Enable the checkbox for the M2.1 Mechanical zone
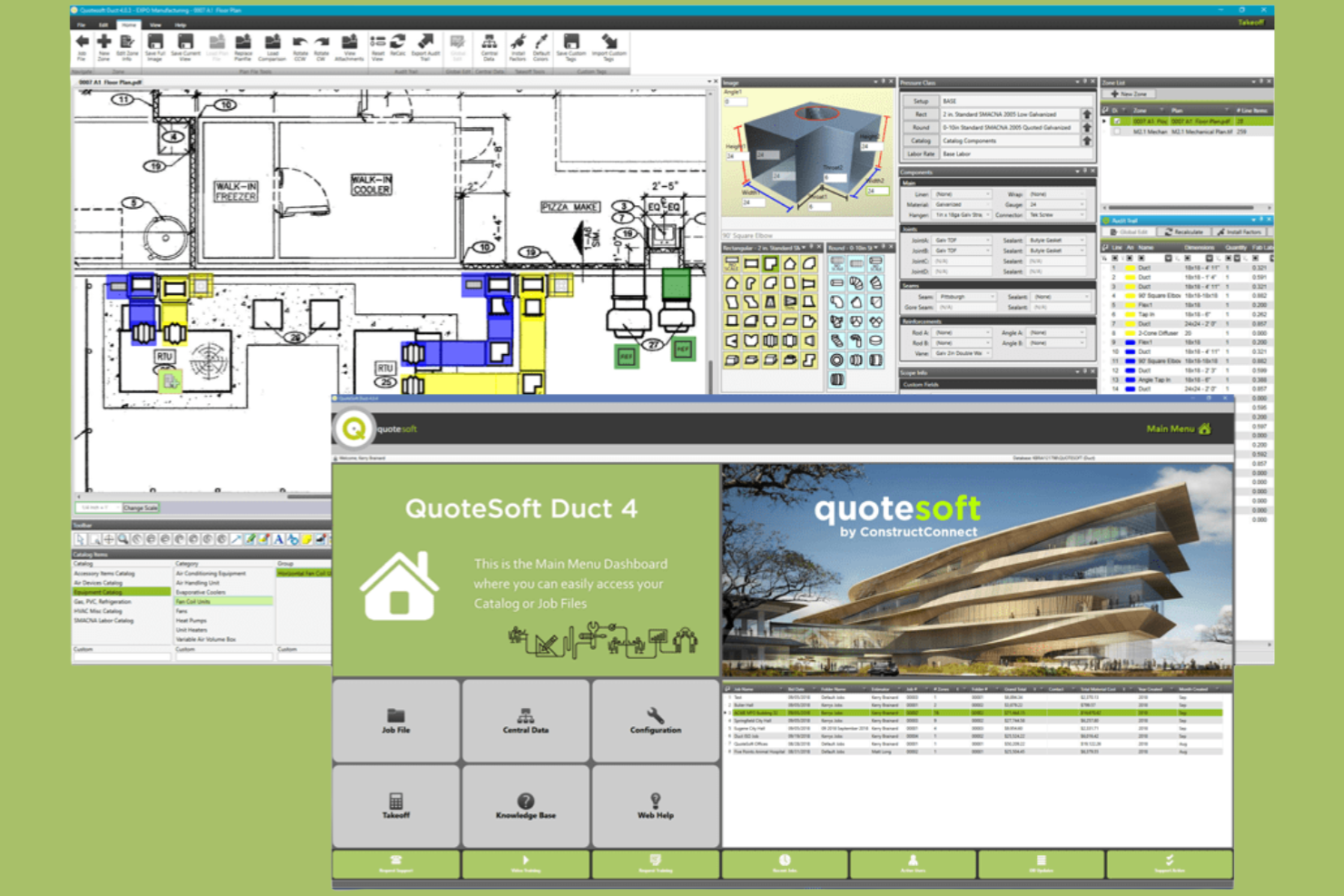The width and height of the screenshot is (1344, 896). point(1117,131)
